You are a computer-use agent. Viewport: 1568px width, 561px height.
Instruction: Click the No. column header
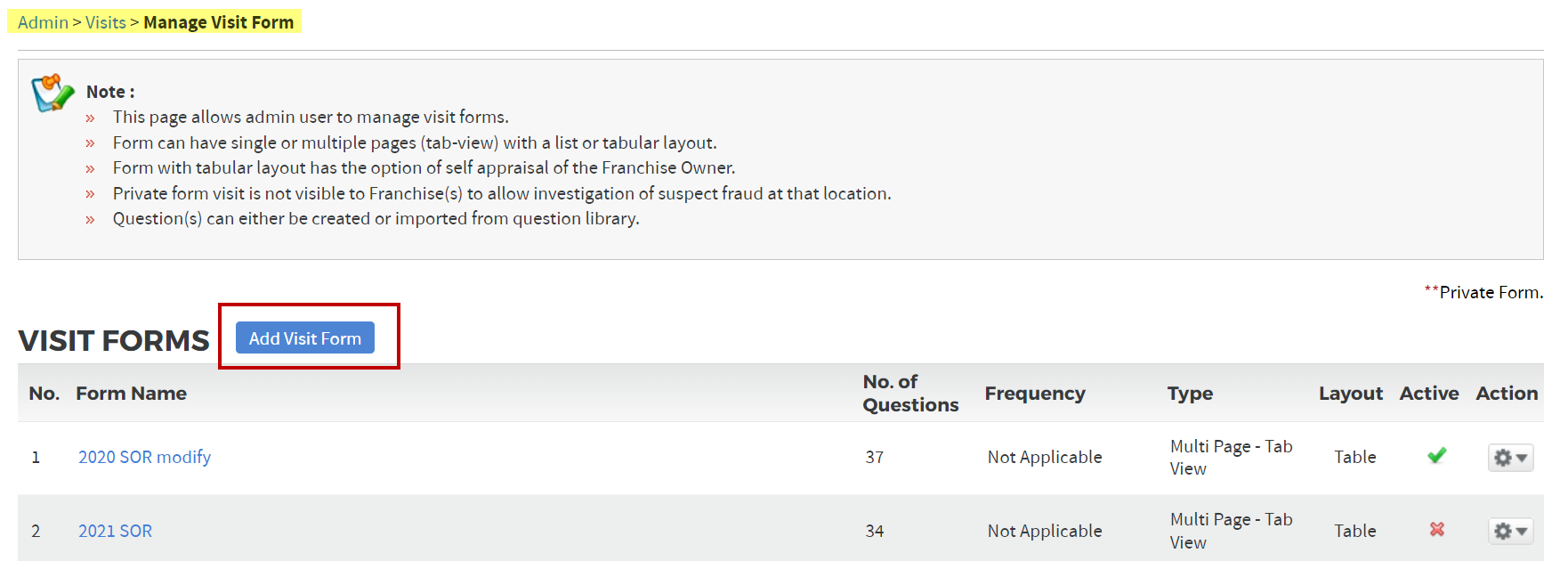44,394
